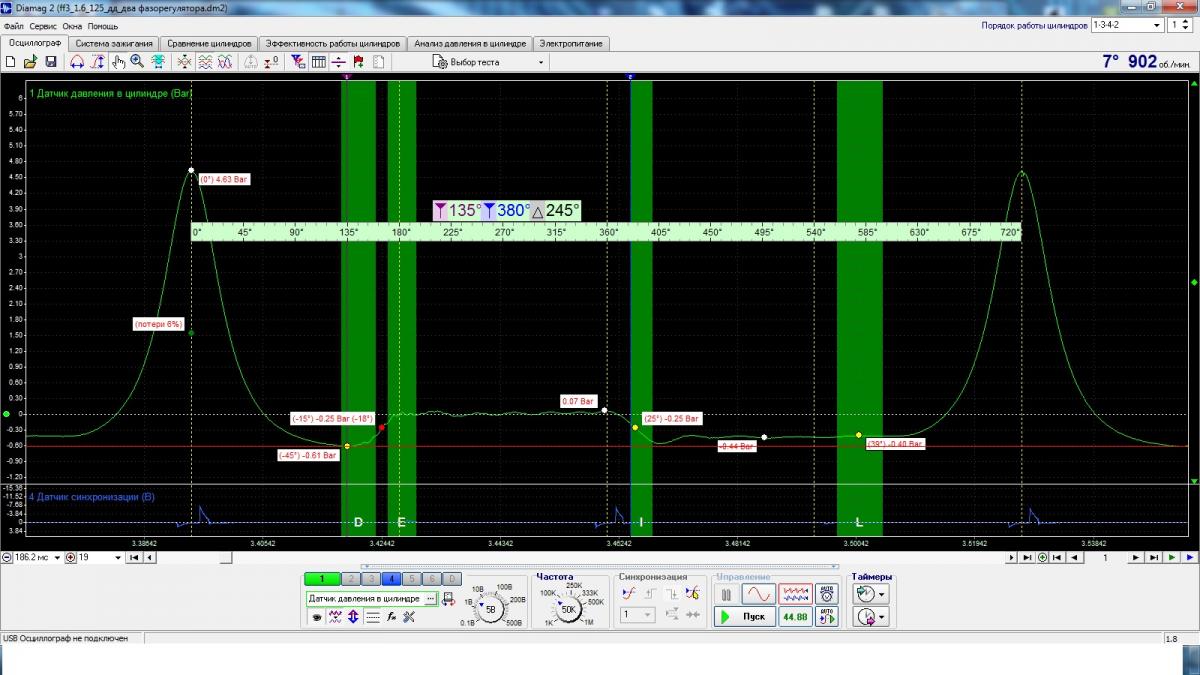
Task: Toggle channel 4 blue button
Action: 392,578
